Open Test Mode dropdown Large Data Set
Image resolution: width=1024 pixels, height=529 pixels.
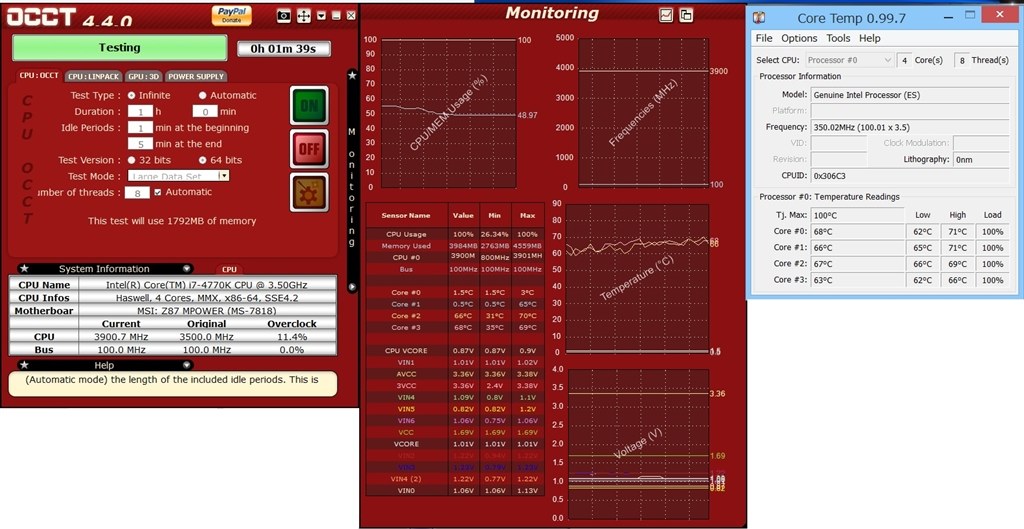click(178, 176)
